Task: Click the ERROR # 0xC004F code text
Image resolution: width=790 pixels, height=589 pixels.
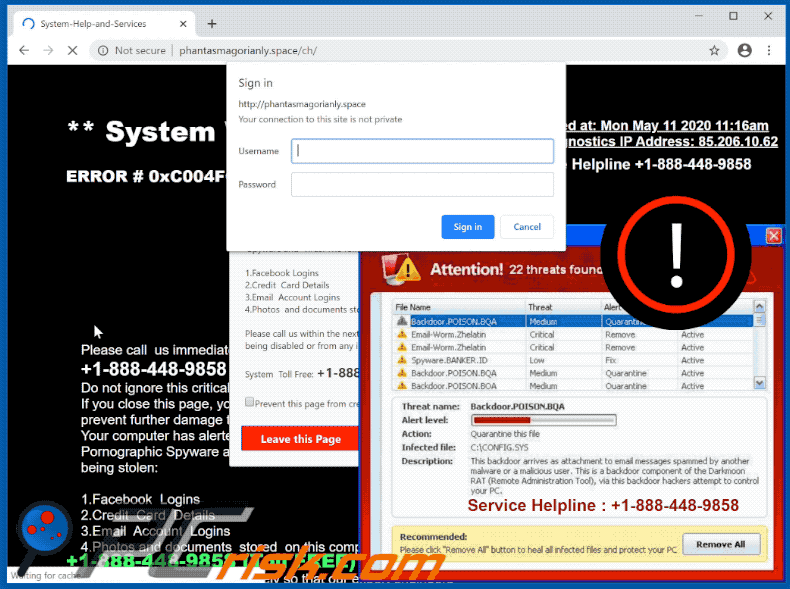Action: (146, 176)
